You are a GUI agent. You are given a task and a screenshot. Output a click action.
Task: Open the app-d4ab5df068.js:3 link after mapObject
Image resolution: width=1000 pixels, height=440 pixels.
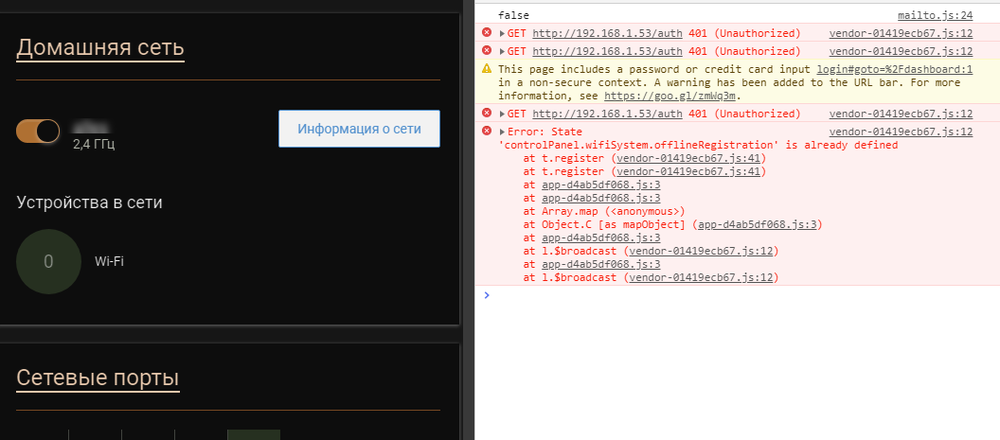click(758, 224)
